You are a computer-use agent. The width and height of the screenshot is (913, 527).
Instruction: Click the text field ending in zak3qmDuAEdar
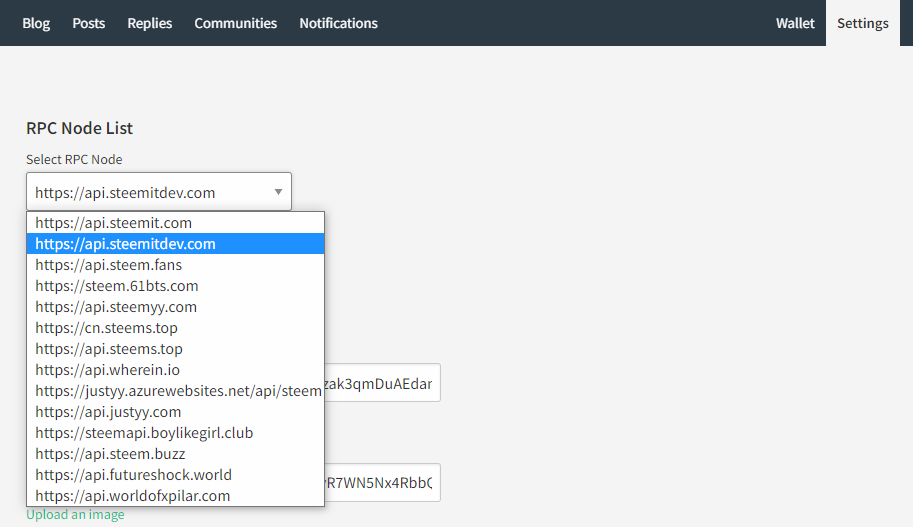[382, 383]
